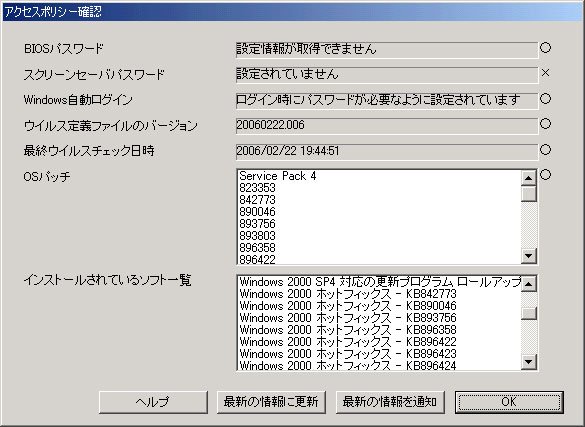
Task: Click the ウイルス定義ファイルのバージョン label
Action: pos(110,126)
